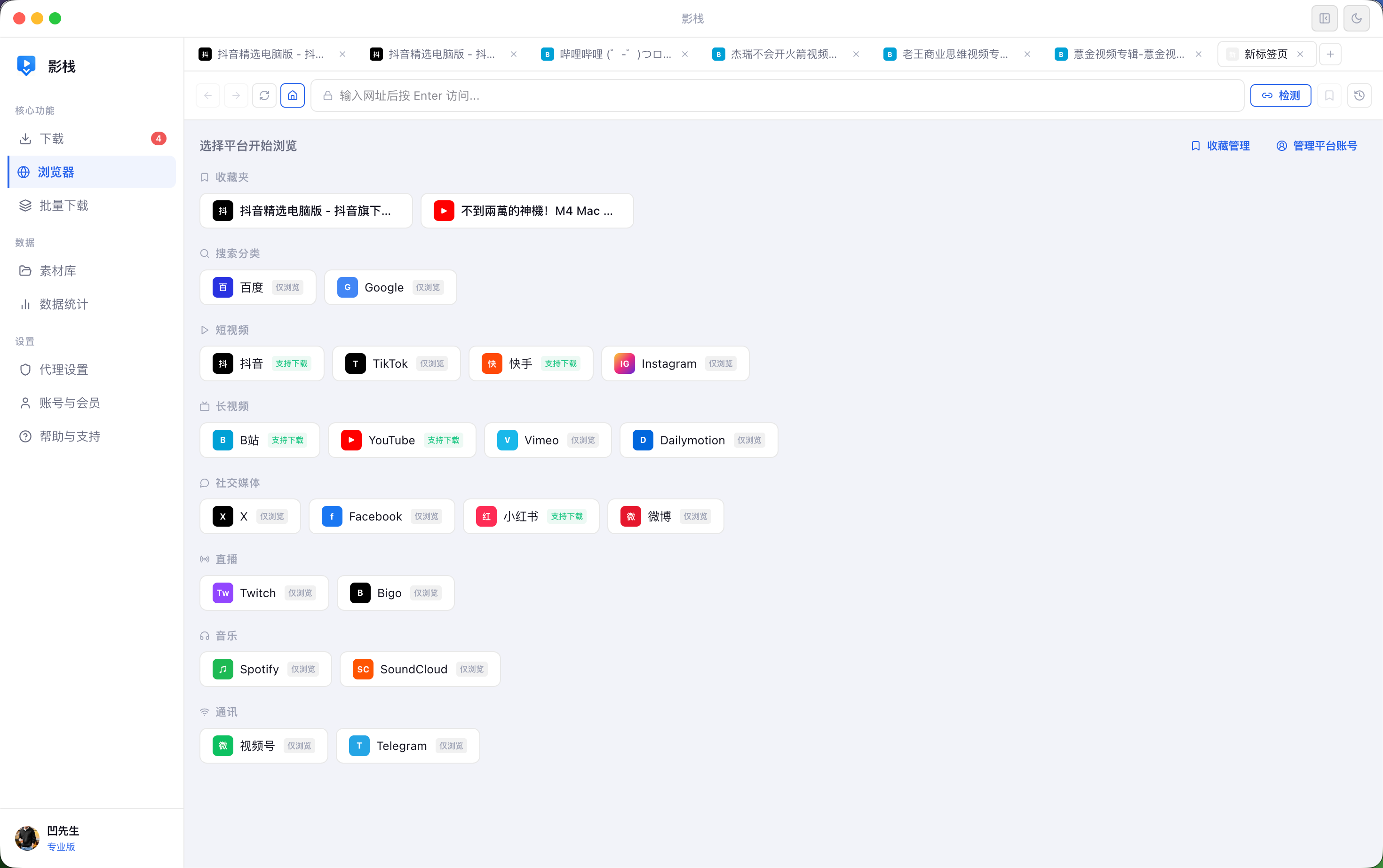This screenshot has width=1383, height=868.
Task: Open the Spotify music platform tile
Action: 266,669
